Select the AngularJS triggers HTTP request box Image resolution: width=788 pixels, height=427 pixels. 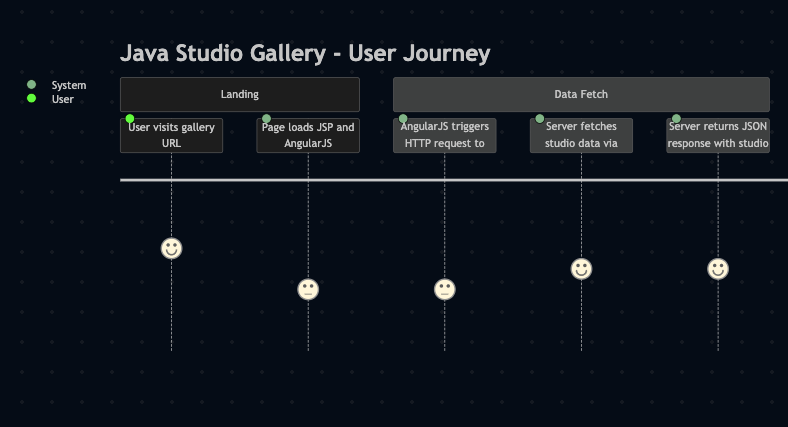(x=445, y=135)
